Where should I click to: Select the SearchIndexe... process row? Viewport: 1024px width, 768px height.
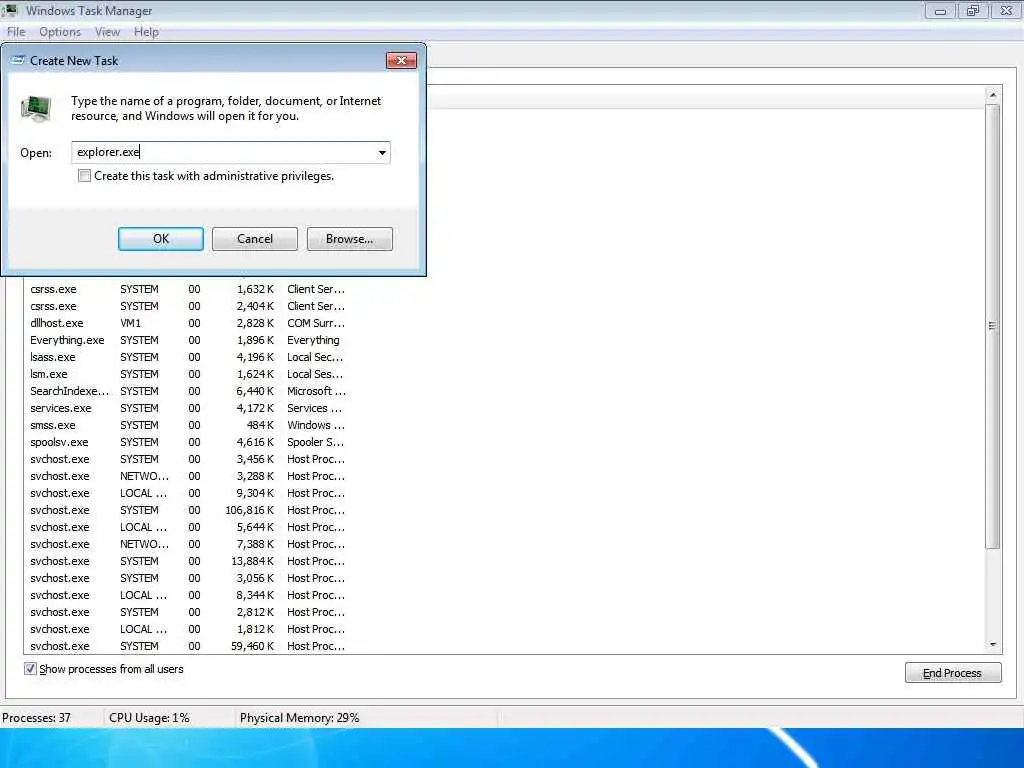(187, 391)
